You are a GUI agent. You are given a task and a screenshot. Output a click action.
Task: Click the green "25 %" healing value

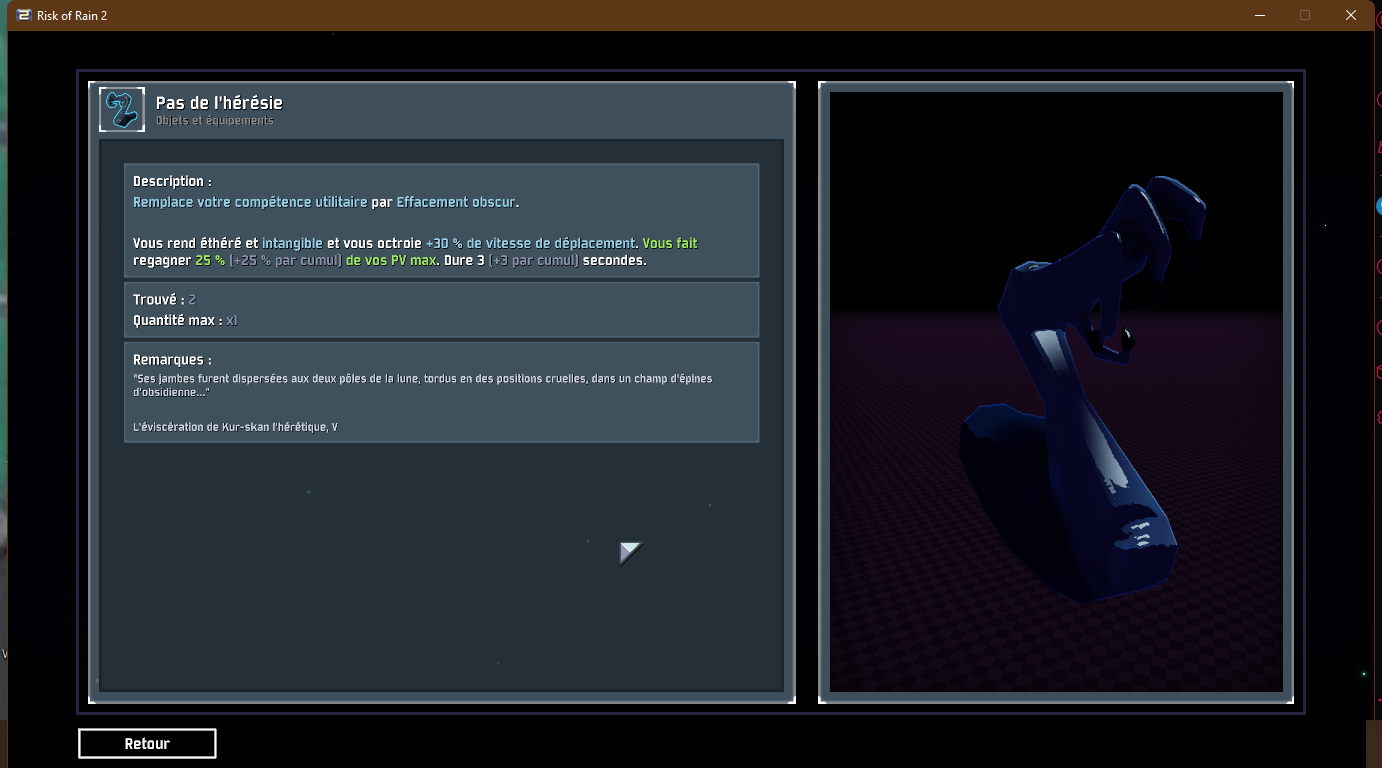[x=210, y=261]
